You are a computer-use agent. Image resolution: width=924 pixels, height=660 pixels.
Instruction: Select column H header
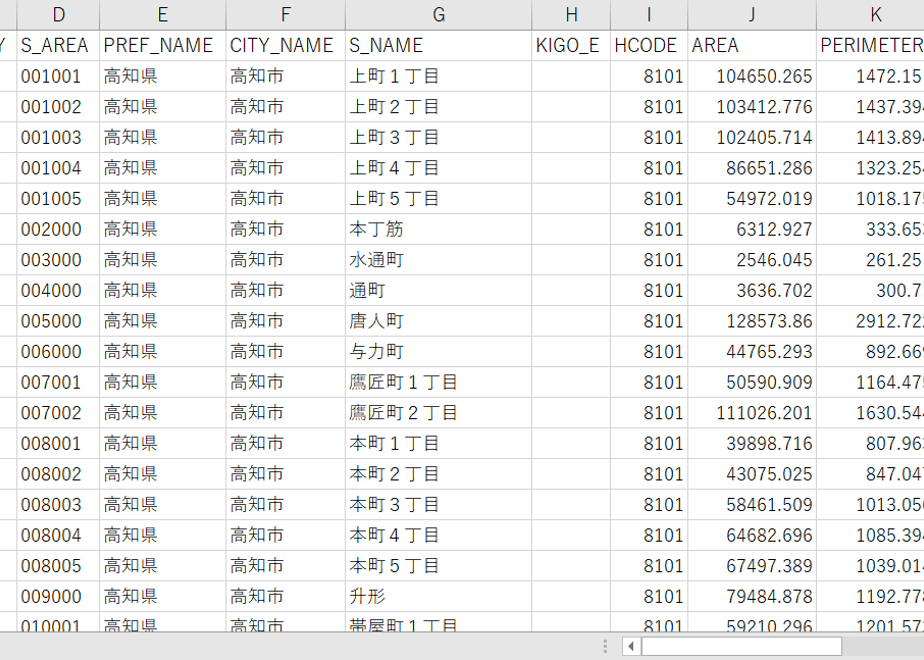571,15
